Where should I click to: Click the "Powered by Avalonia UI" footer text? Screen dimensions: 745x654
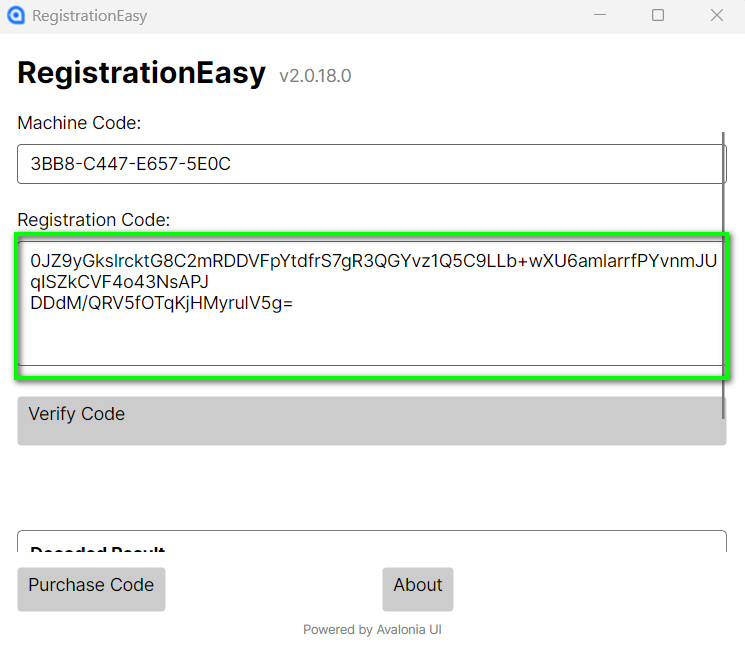[372, 630]
